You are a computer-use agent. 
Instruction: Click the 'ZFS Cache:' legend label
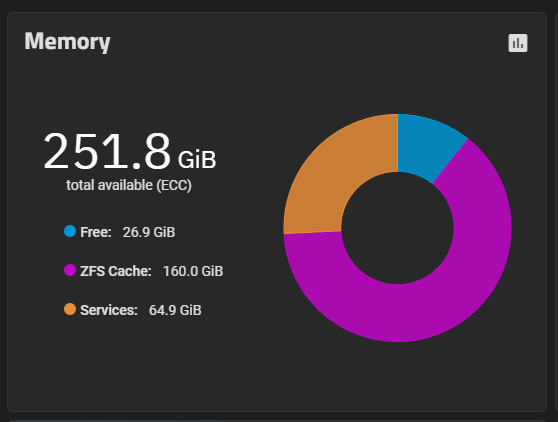(116, 271)
